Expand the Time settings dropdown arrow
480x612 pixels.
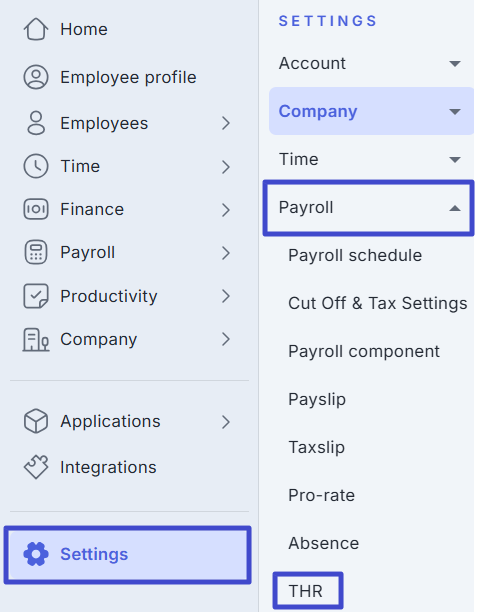click(455, 160)
